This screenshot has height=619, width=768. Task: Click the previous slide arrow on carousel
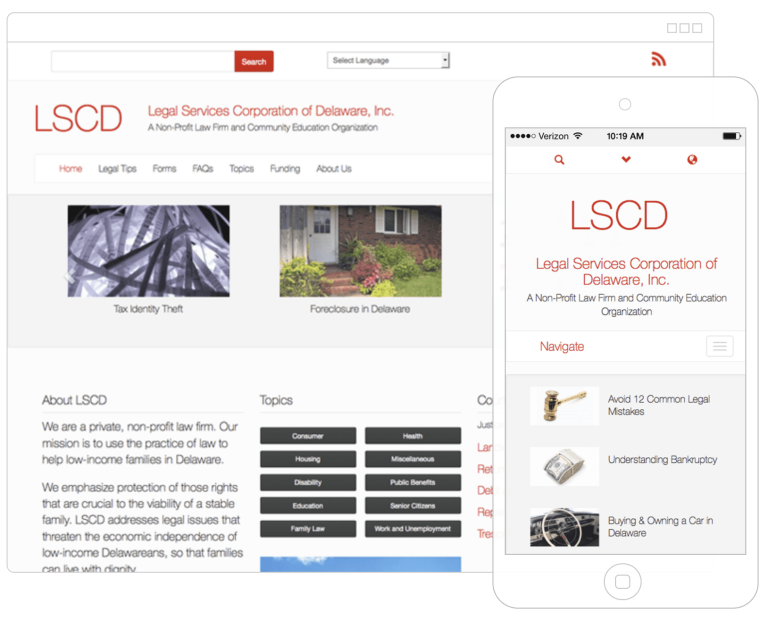[x=70, y=277]
